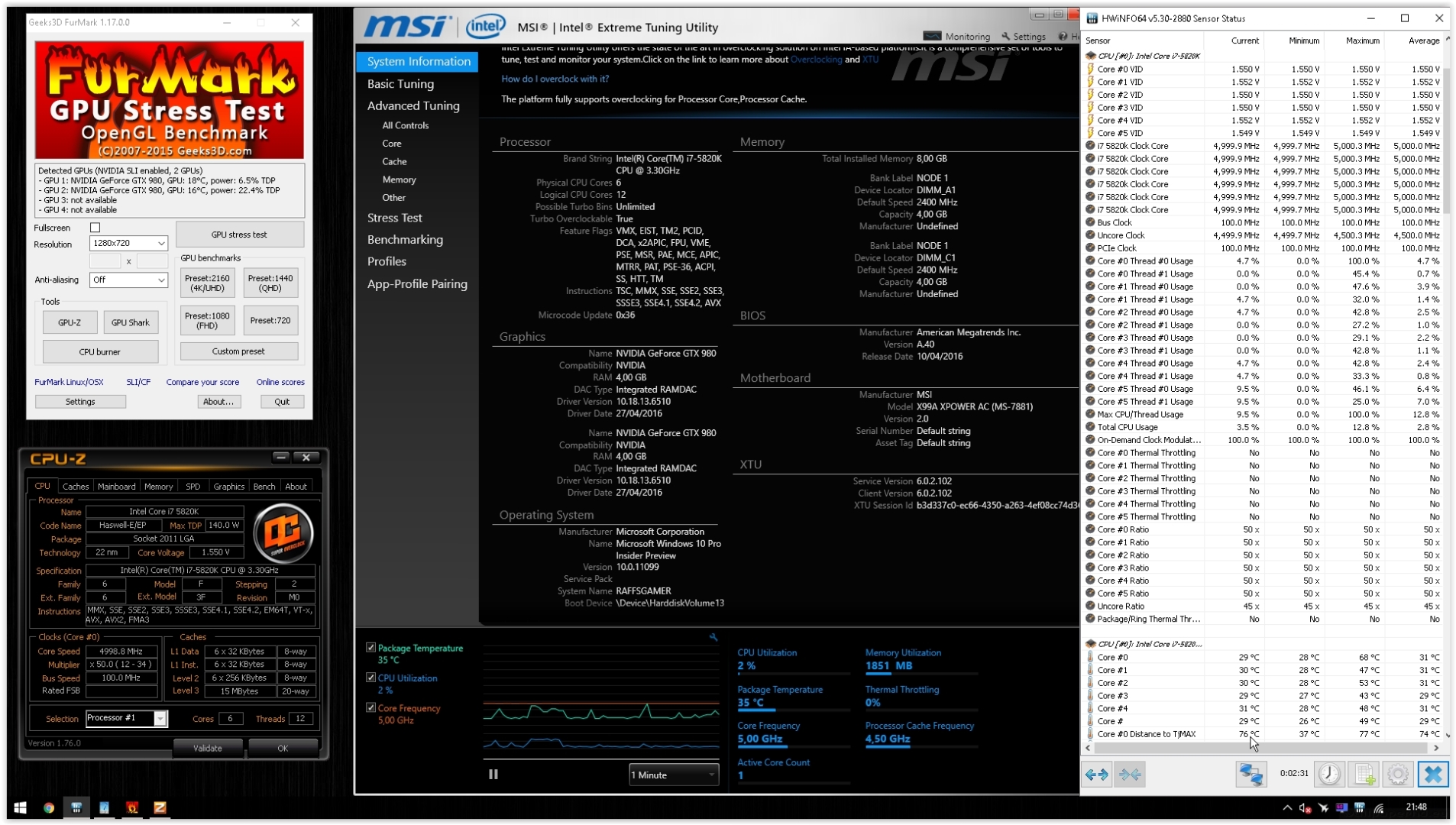Image resolution: width=1456 pixels, height=825 pixels.
Task: Click HWiNFO blue X close-sensors button
Action: pos(1433,775)
